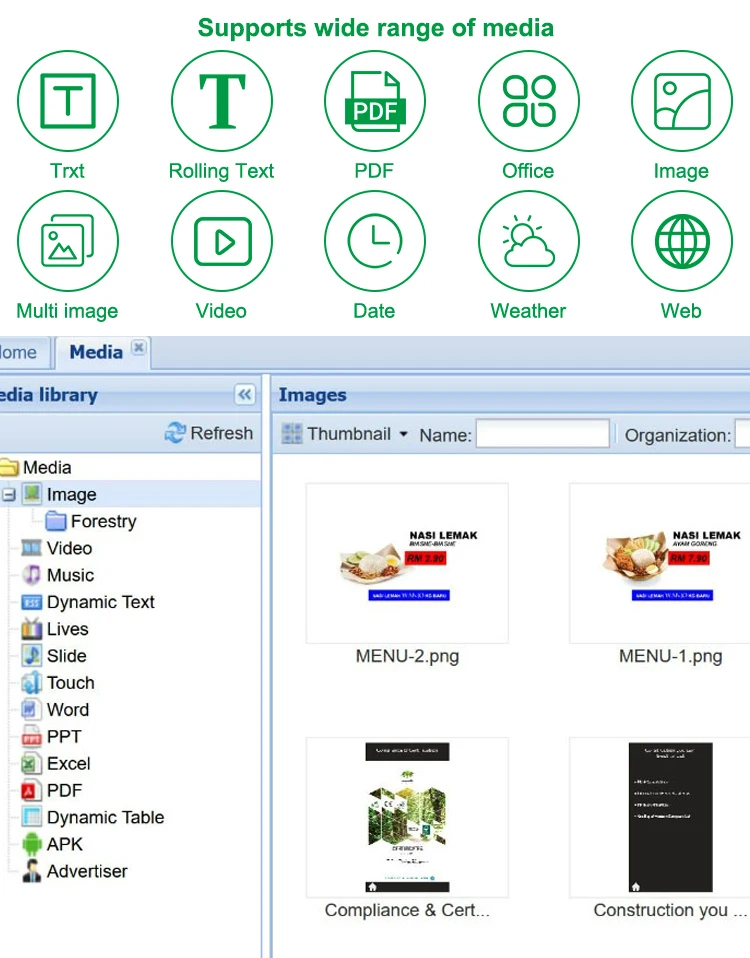Select the Excel spreadsheet icon
750x958 pixels.
tap(31, 764)
